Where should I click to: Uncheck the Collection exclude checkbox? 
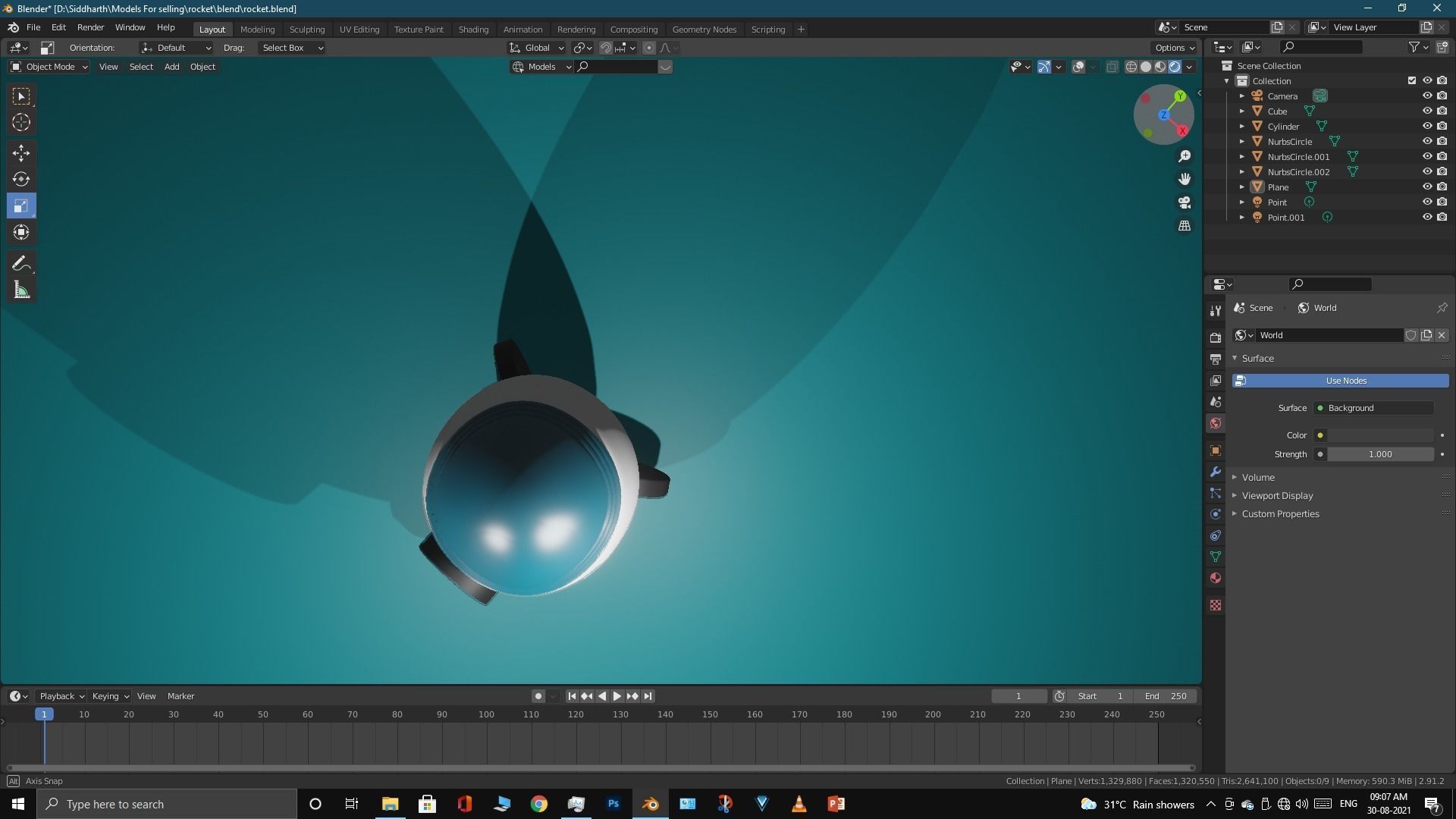1411,80
